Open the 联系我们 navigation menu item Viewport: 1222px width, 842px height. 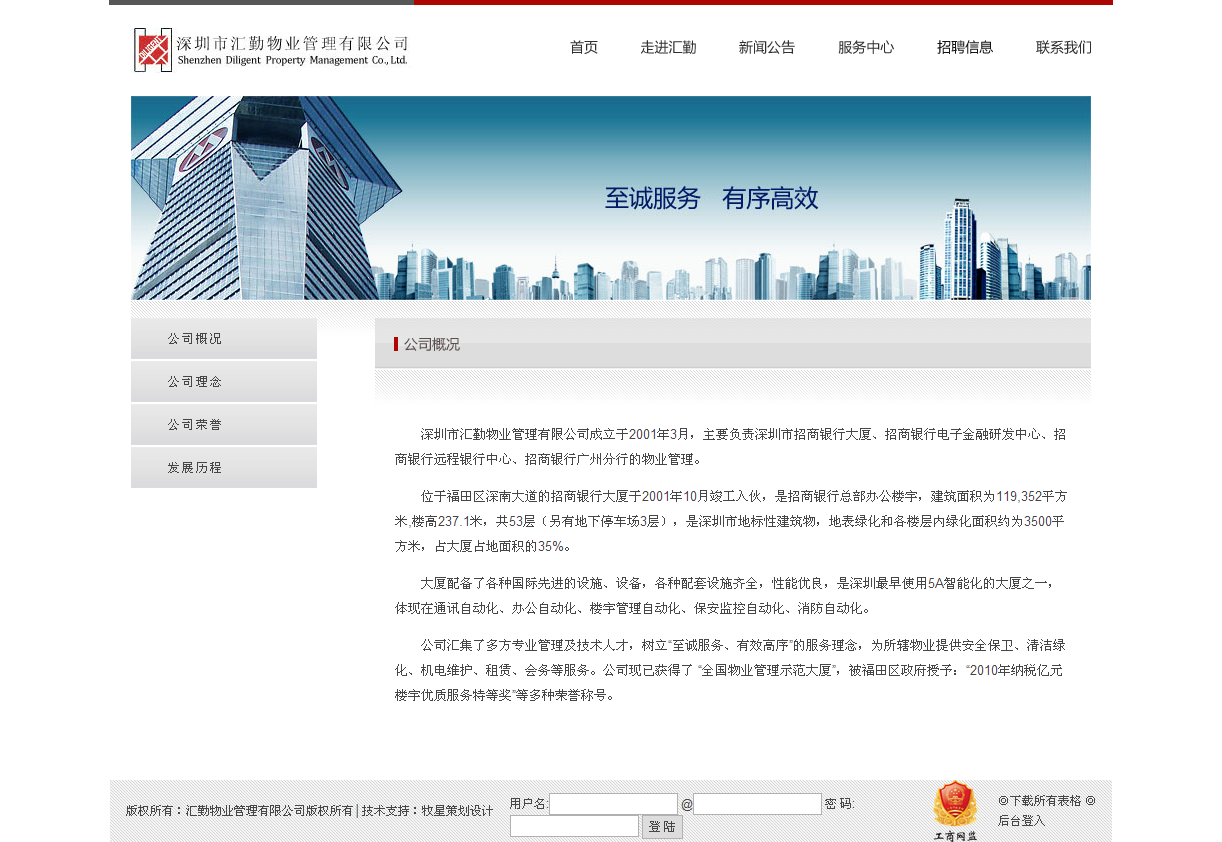pos(1063,47)
